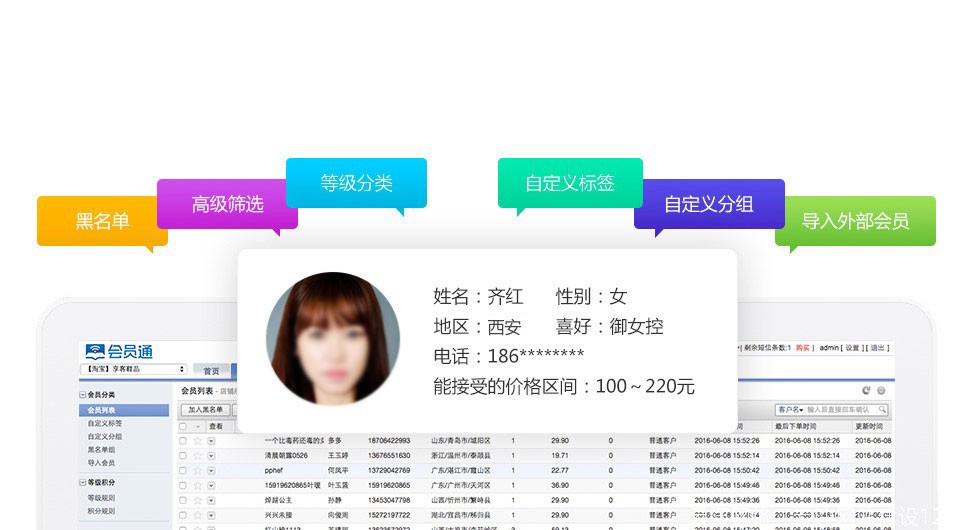This screenshot has height=530, width=967.
Task: Open row action dropdown for 多多
Action: [x=211, y=441]
